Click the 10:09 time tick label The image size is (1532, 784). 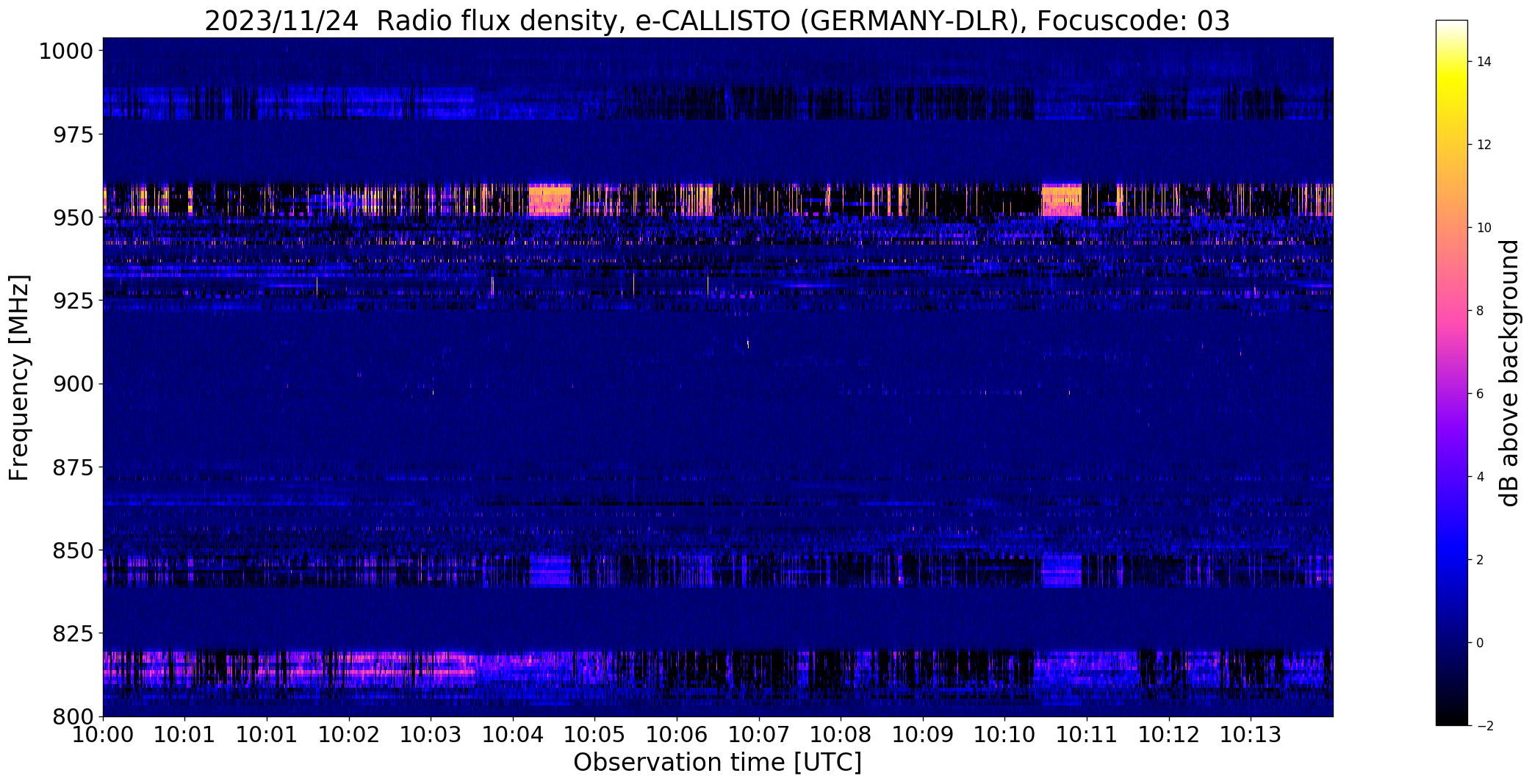pos(923,735)
